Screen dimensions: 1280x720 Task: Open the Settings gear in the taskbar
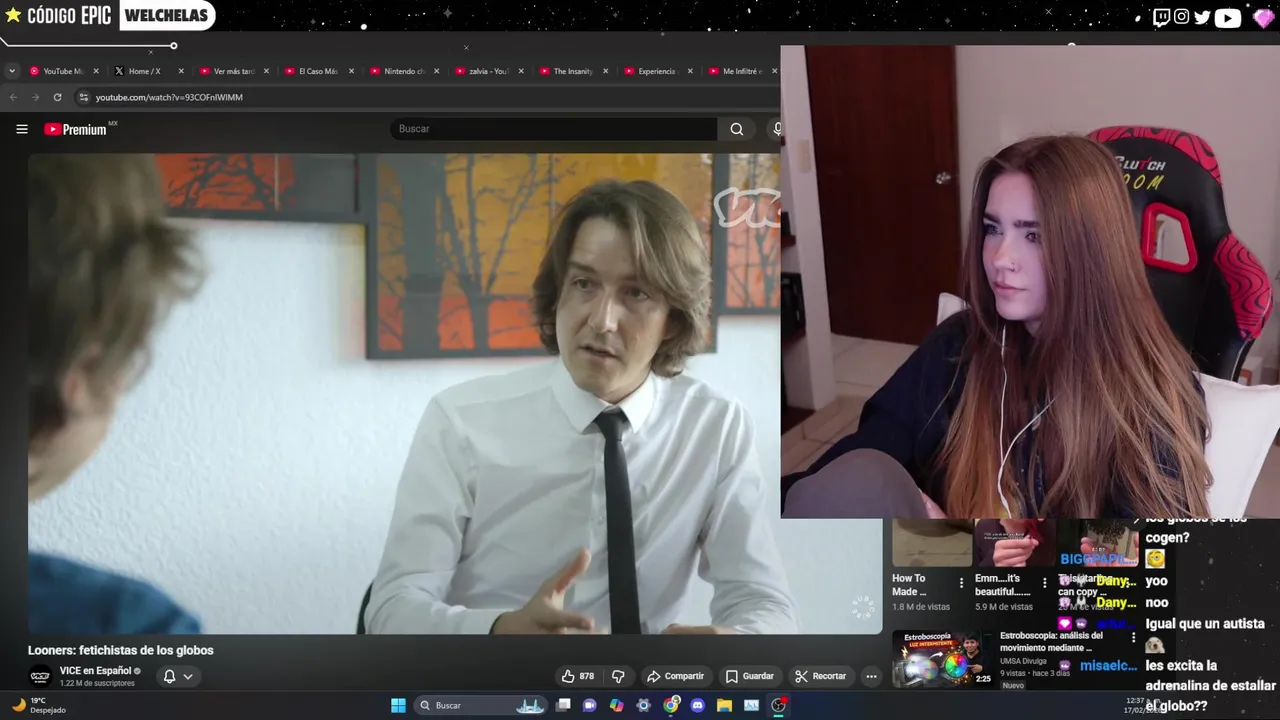pyautogui.click(x=643, y=705)
